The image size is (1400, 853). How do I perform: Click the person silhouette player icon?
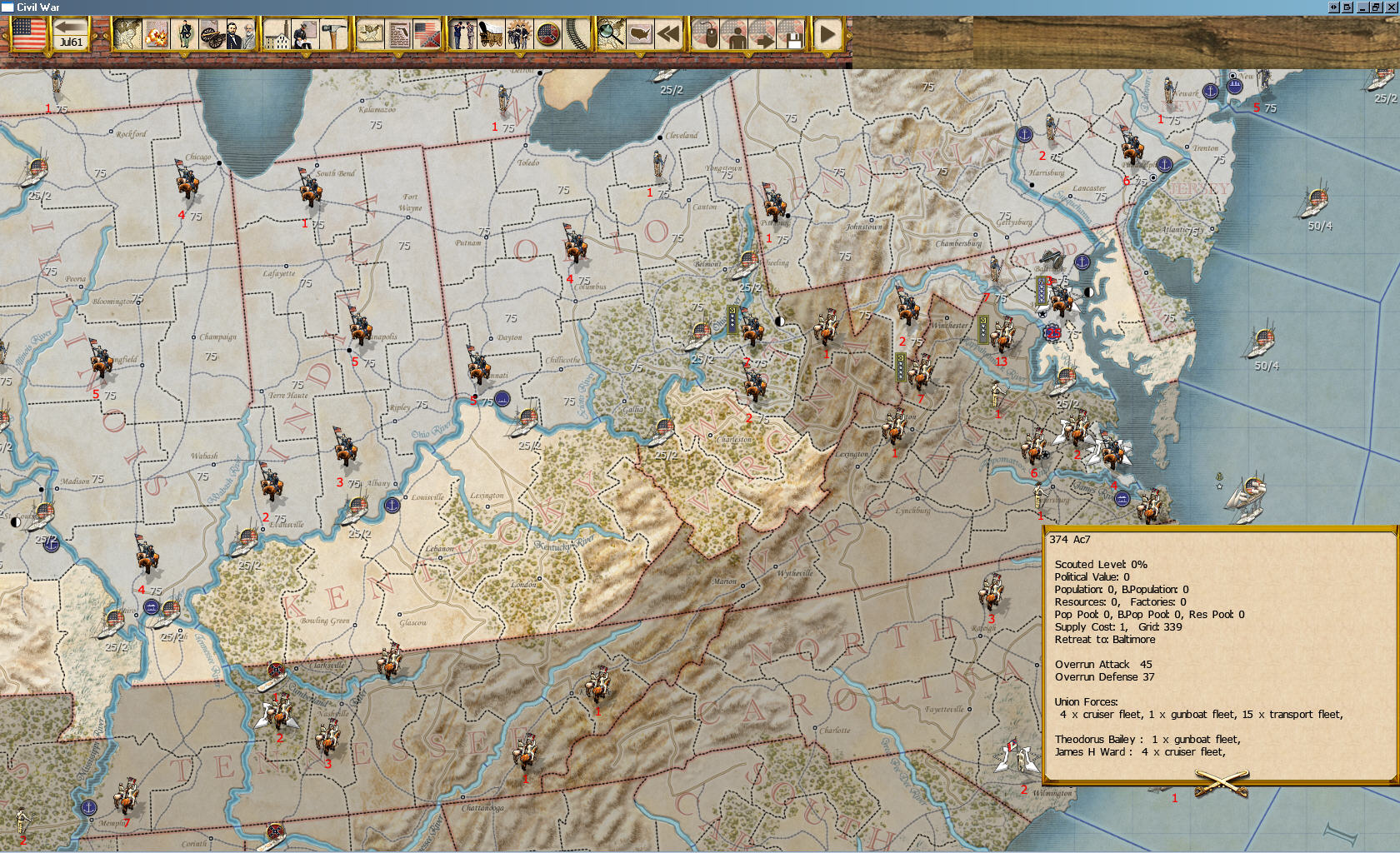[734, 35]
